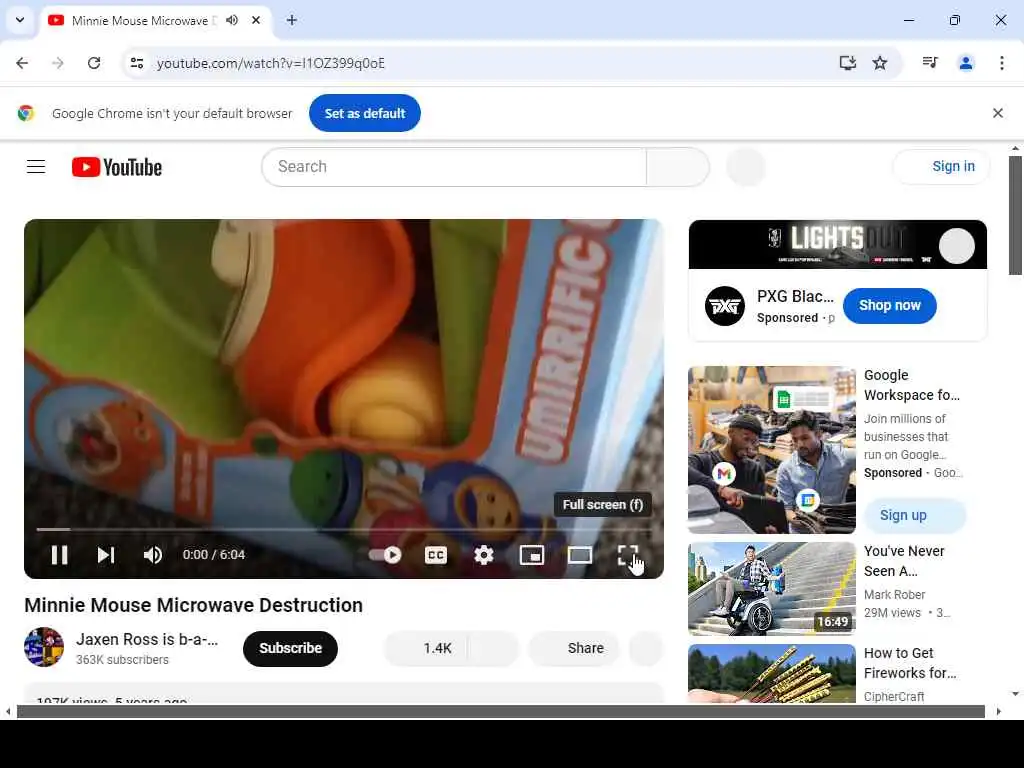Like the video with 1.4K likes
The height and width of the screenshot is (768, 1024).
pyautogui.click(x=425, y=648)
